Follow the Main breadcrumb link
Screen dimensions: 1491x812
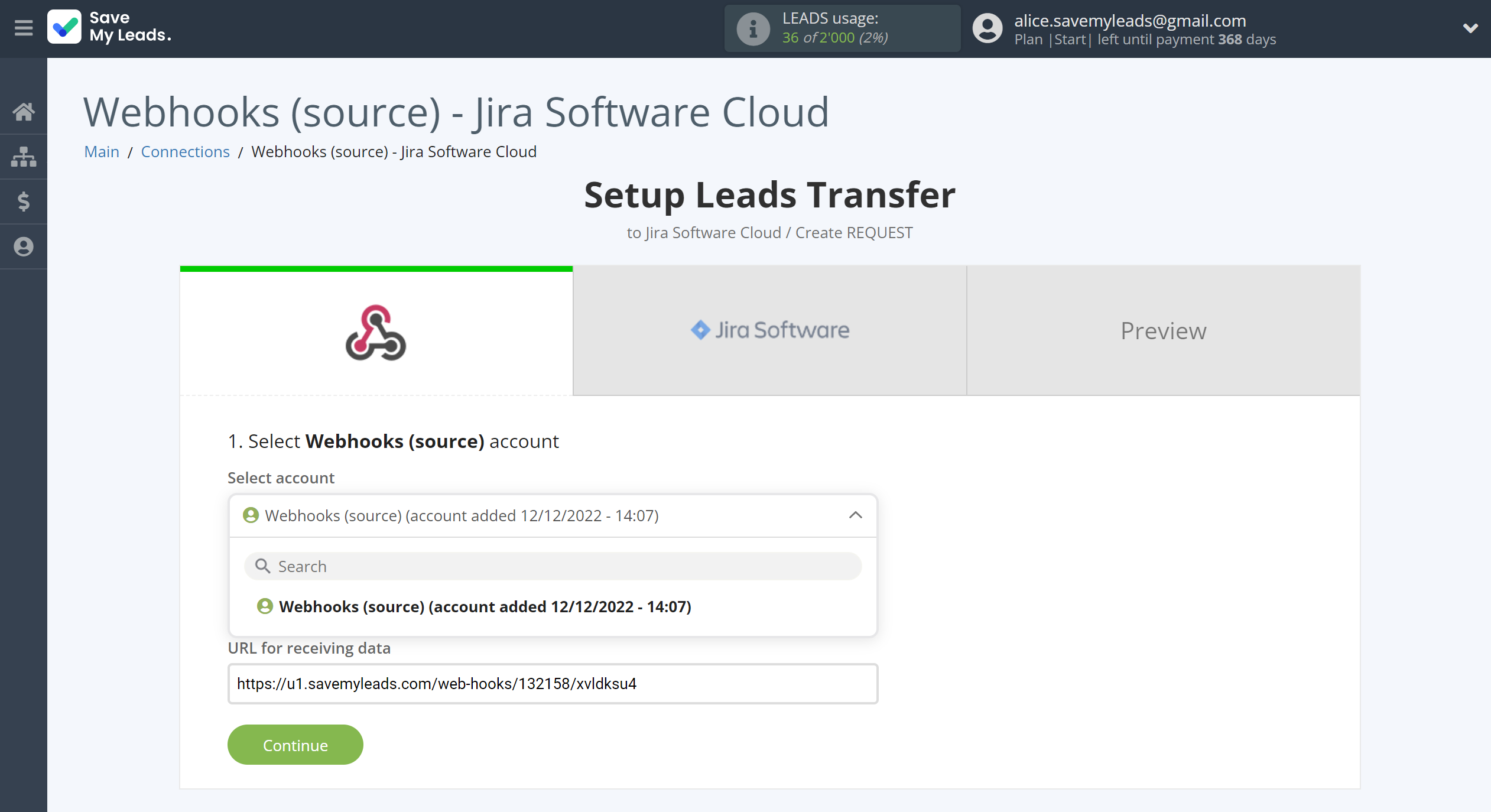(x=102, y=152)
